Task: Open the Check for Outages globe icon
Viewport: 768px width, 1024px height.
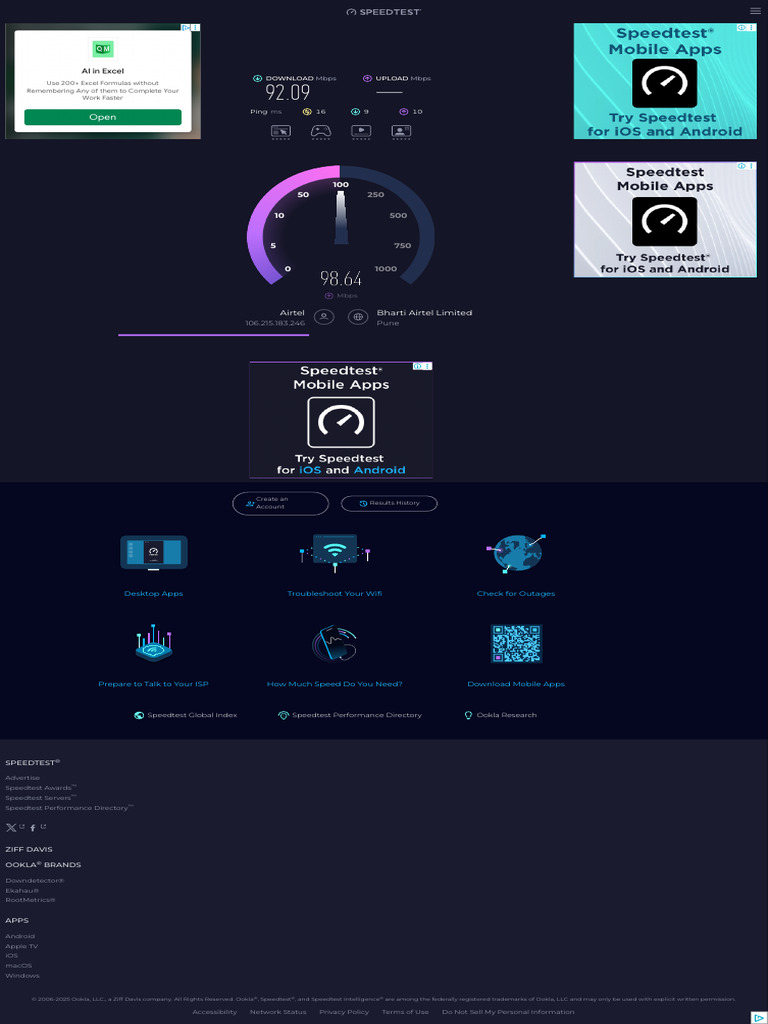Action: point(516,554)
